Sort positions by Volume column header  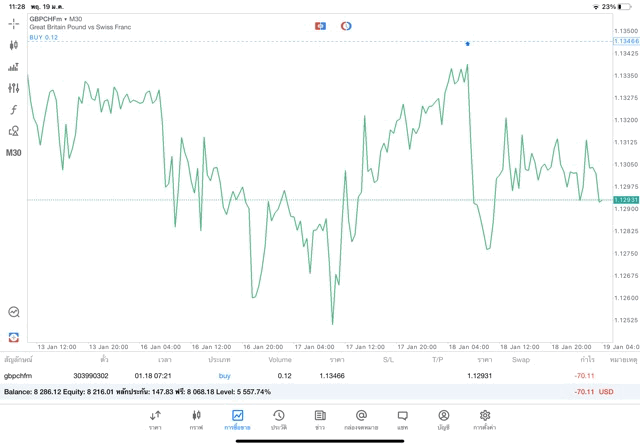[x=280, y=359]
